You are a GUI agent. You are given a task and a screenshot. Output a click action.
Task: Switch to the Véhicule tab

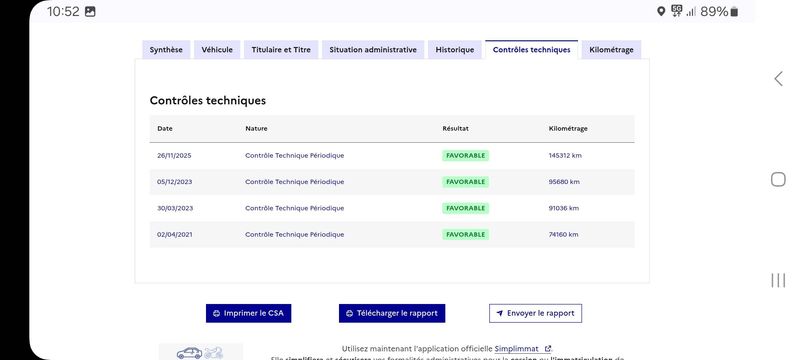tap(217, 50)
